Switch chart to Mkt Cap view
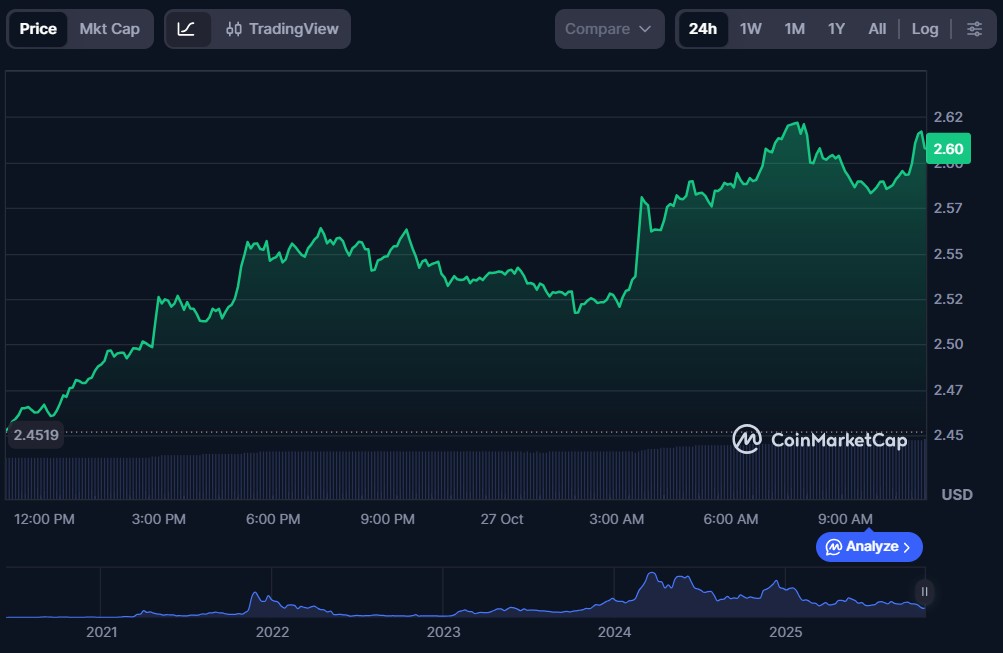1003x653 pixels. coord(110,29)
